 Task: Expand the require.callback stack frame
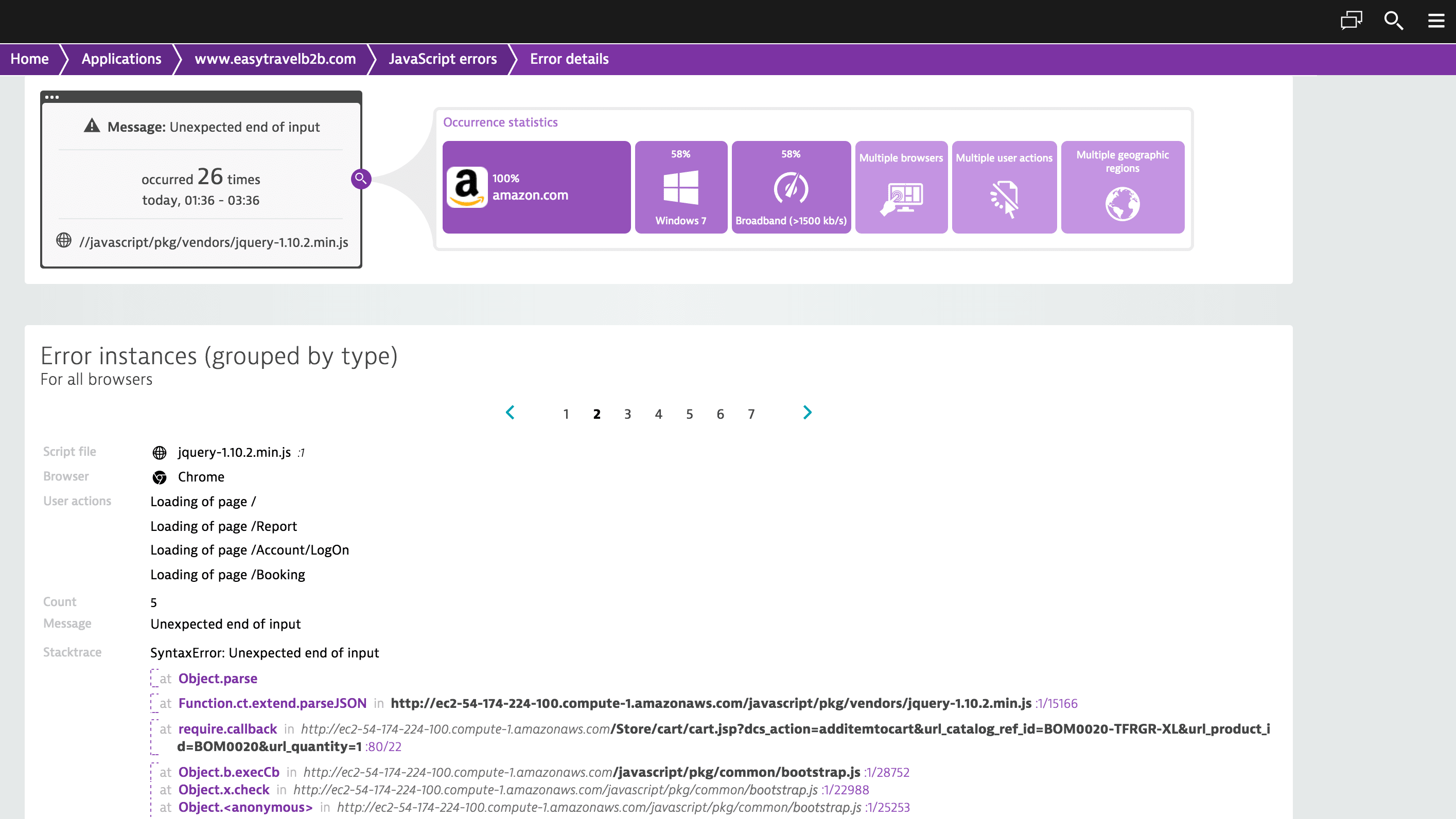tap(154, 737)
